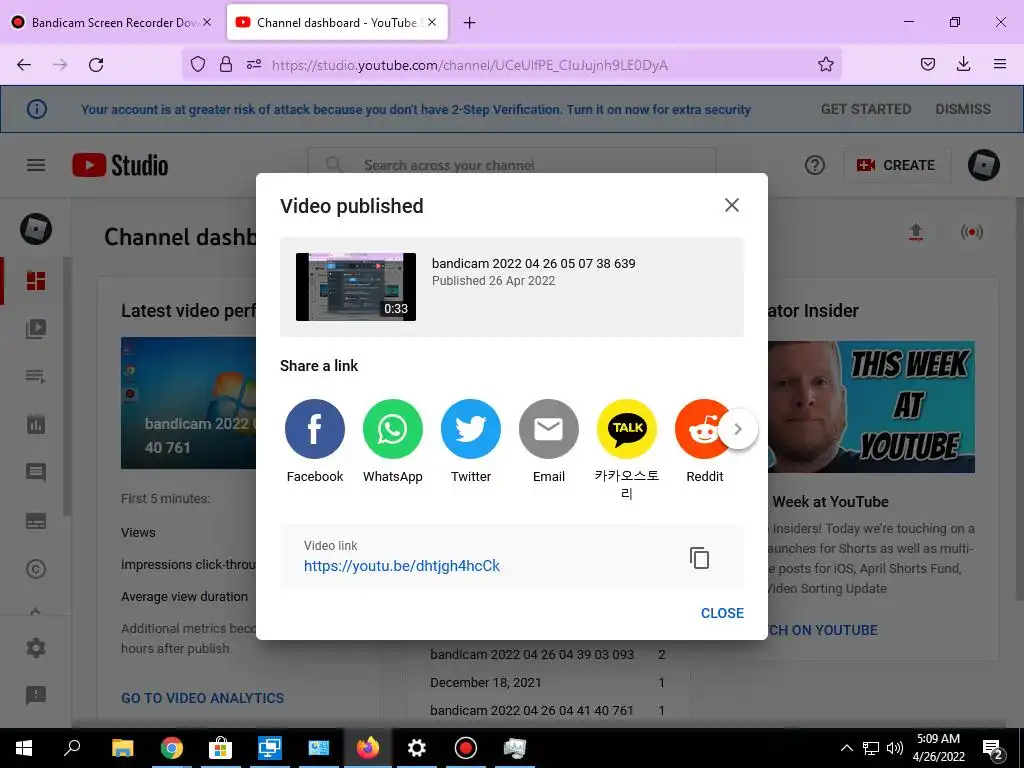Share the video on Reddit
The image size is (1024, 768).
coord(699,429)
